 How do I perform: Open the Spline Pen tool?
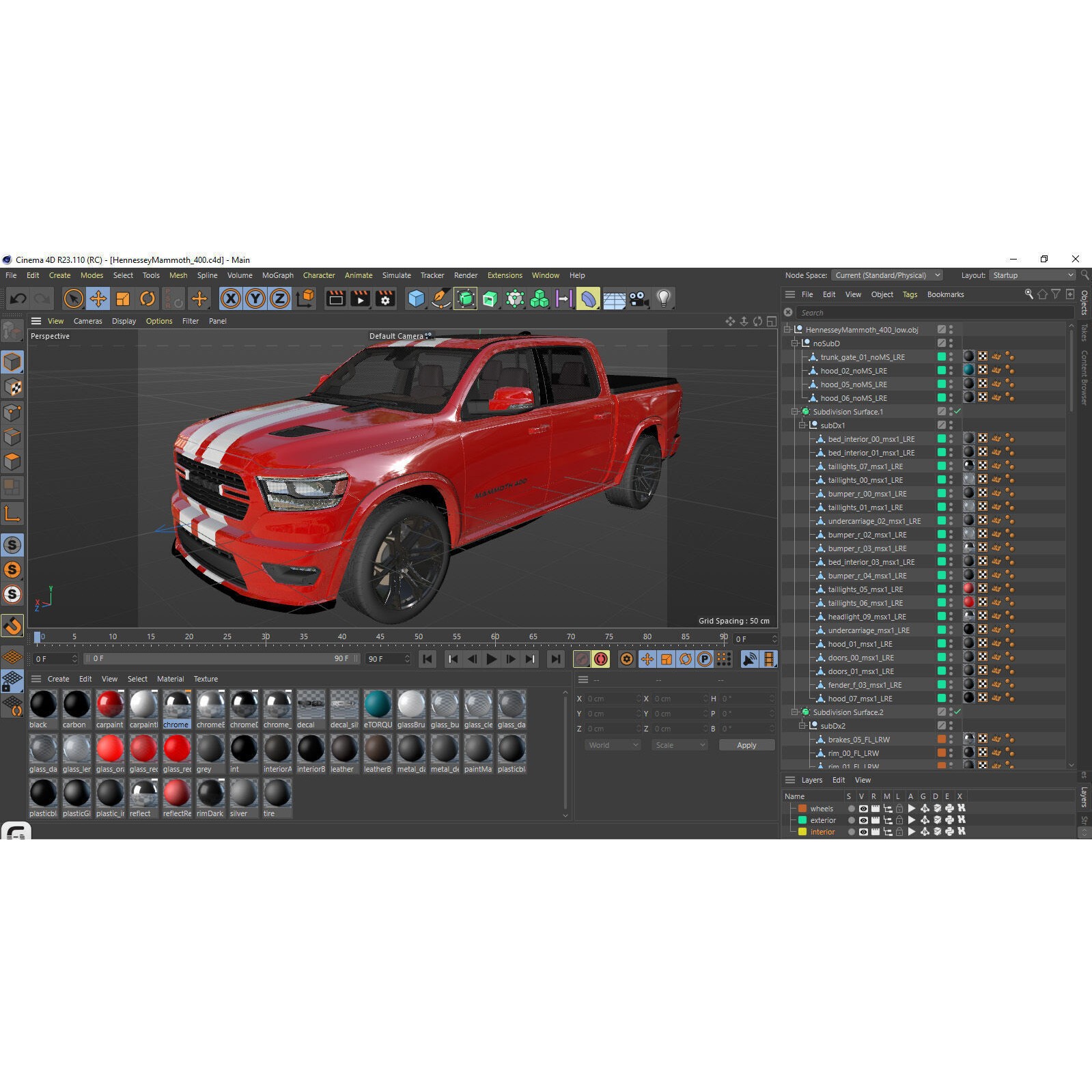(440, 298)
